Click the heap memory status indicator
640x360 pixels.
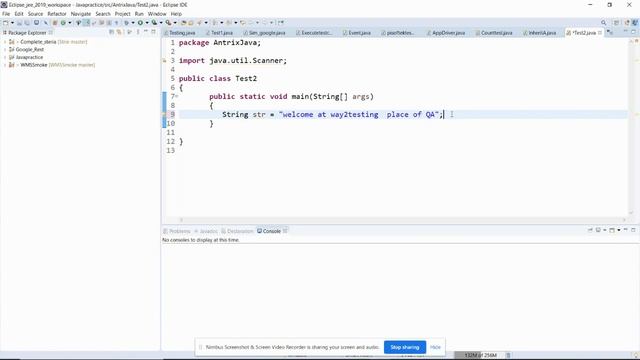click(x=480, y=356)
